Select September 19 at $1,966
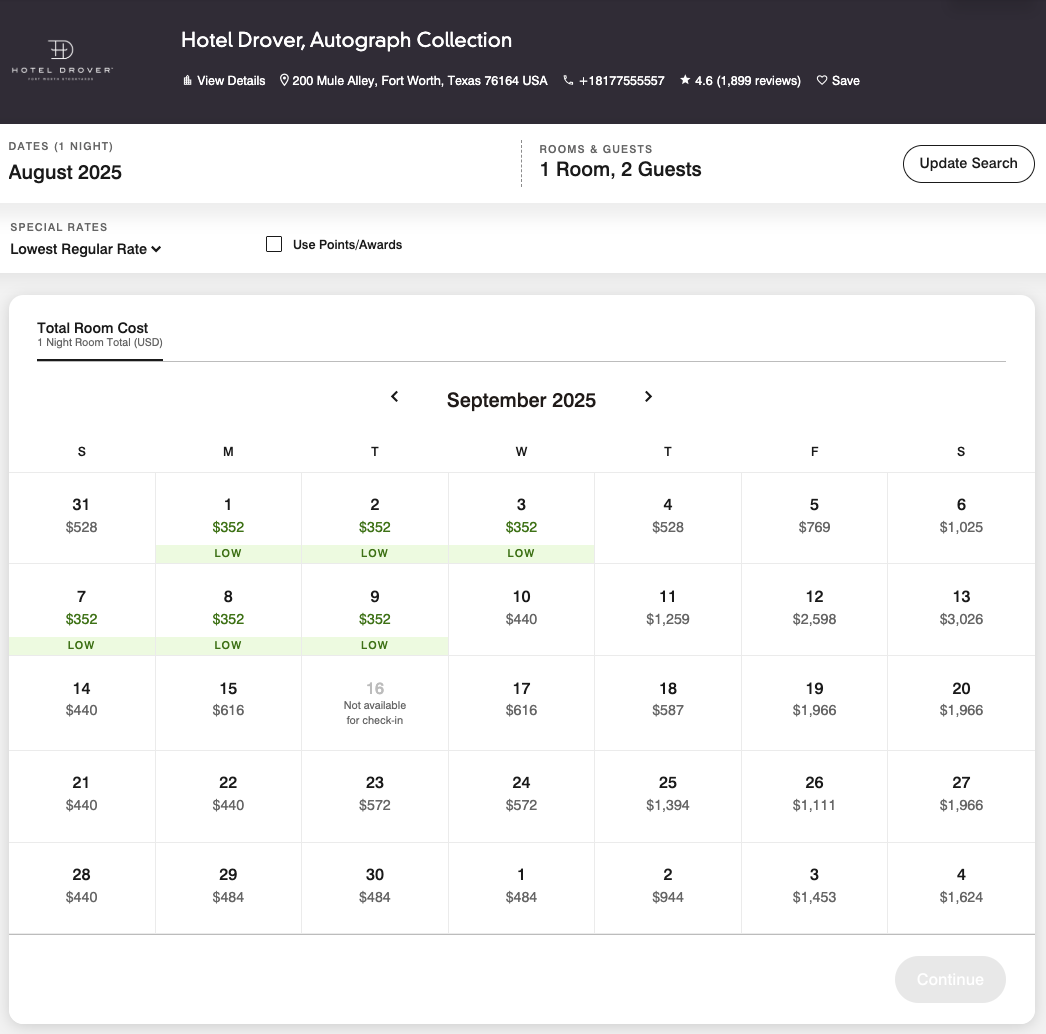Image resolution: width=1046 pixels, height=1034 pixels. point(815,703)
